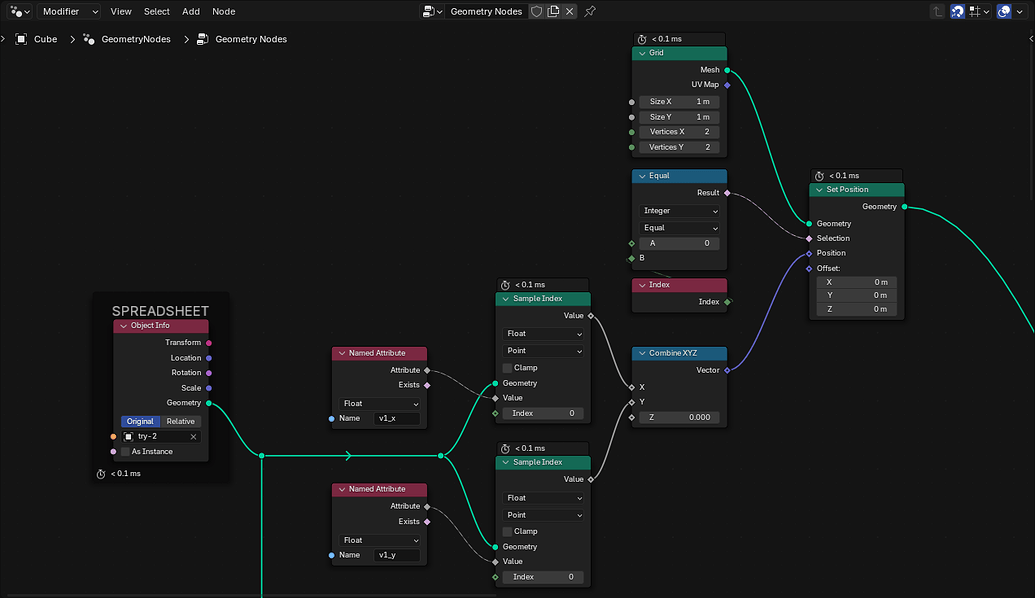Select the Relative transform space
Viewport: 1035px width, 598px height.
coord(180,421)
